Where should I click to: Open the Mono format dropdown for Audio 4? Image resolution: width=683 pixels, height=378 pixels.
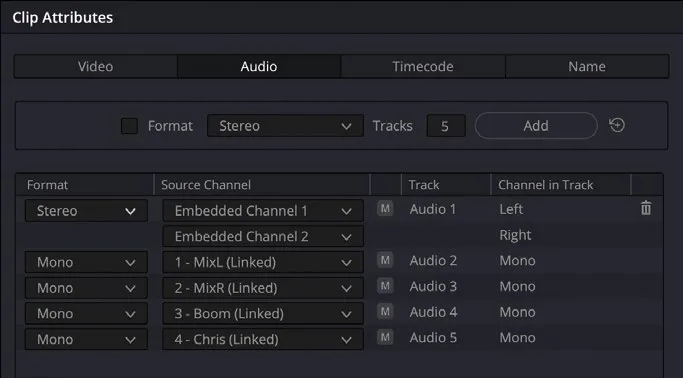[x=86, y=314]
